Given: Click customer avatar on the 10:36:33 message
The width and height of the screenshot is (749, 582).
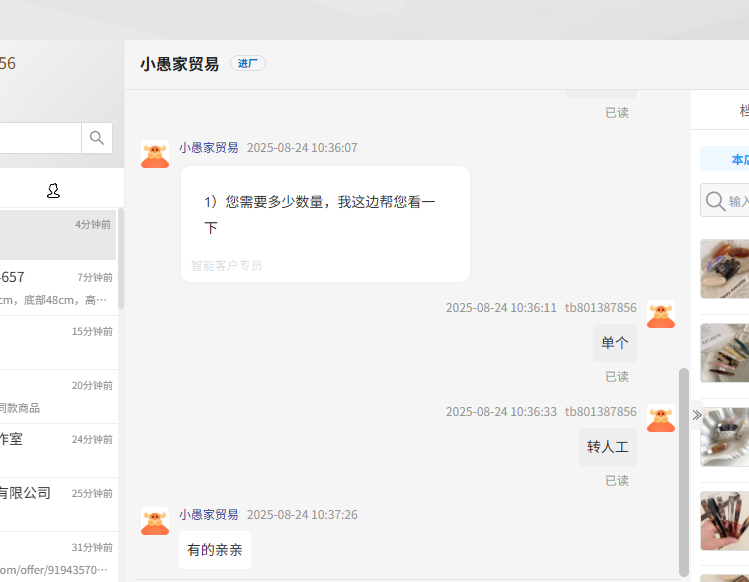Looking at the screenshot, I should pyautogui.click(x=660, y=418).
